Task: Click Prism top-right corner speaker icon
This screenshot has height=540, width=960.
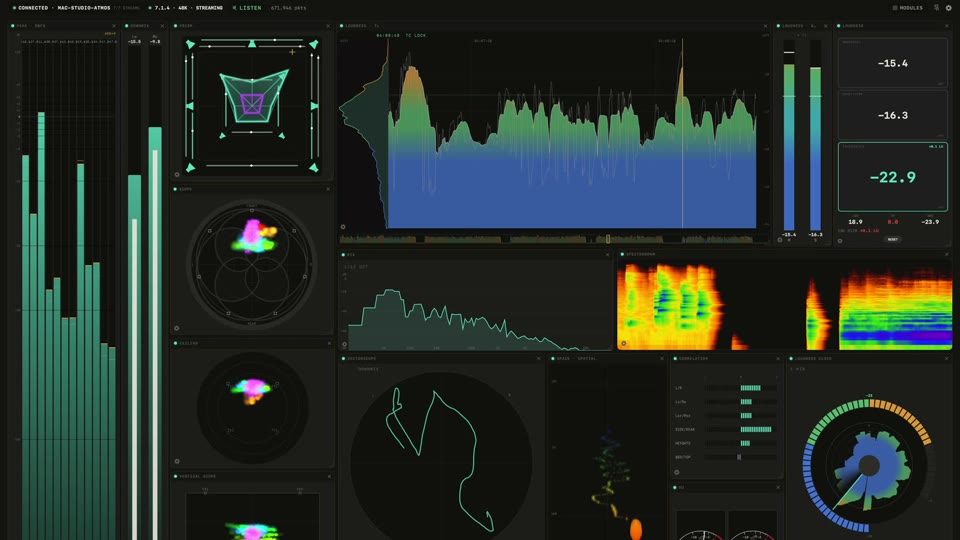Action: [314, 45]
